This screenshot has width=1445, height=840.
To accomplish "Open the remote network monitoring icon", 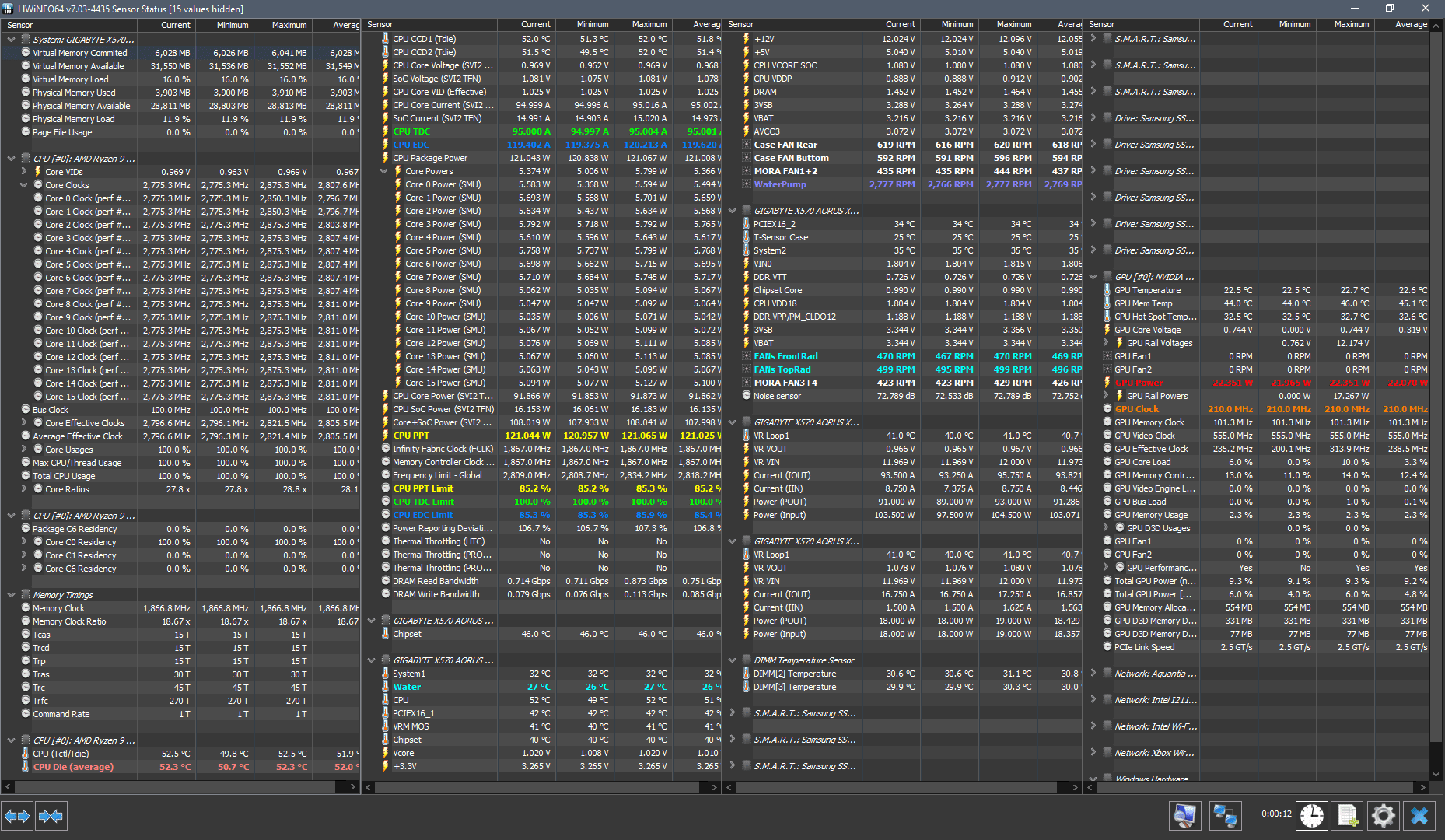I will (1225, 815).
